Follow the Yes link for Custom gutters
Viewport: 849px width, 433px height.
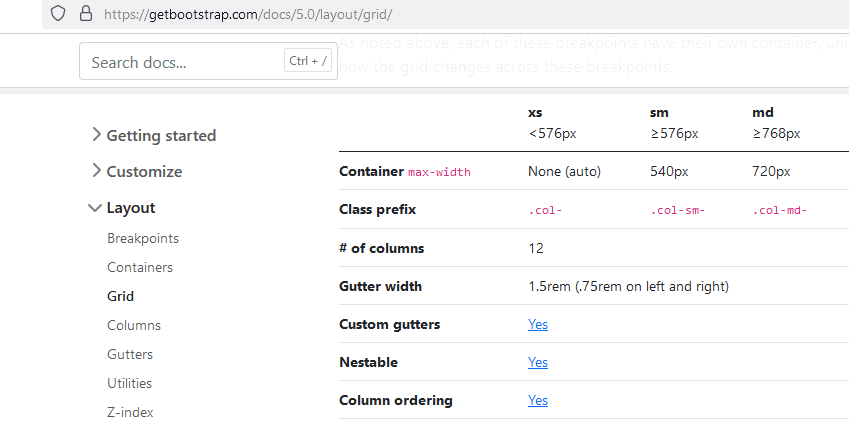538,324
